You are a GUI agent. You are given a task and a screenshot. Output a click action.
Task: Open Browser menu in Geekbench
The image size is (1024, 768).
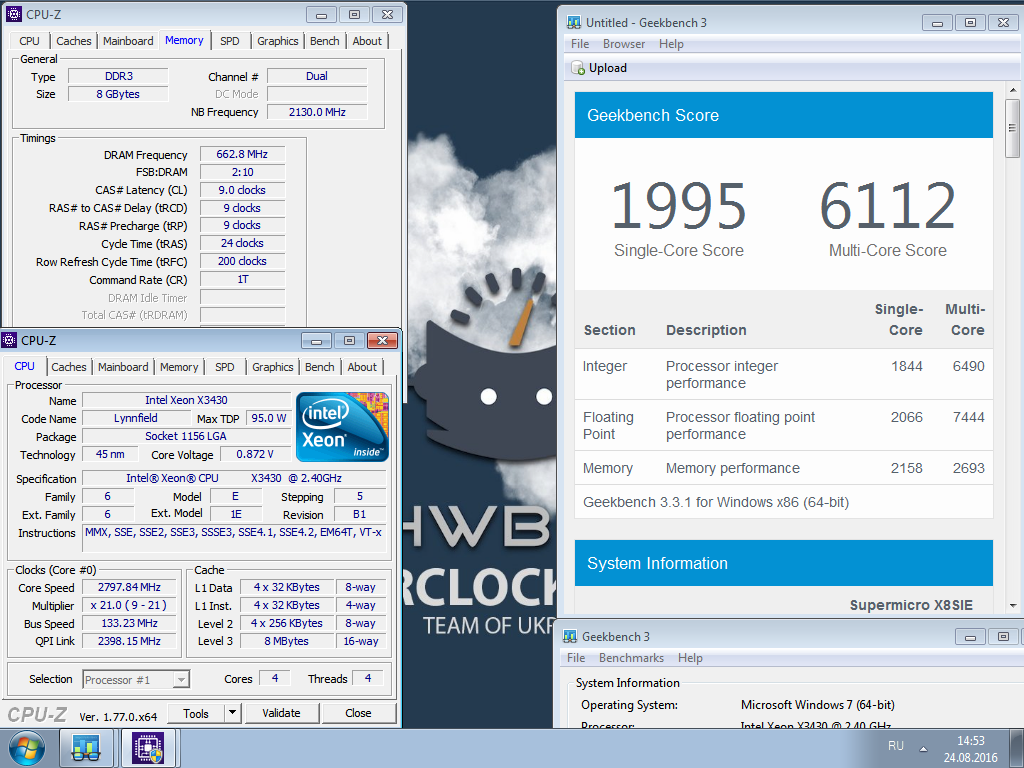coord(624,44)
